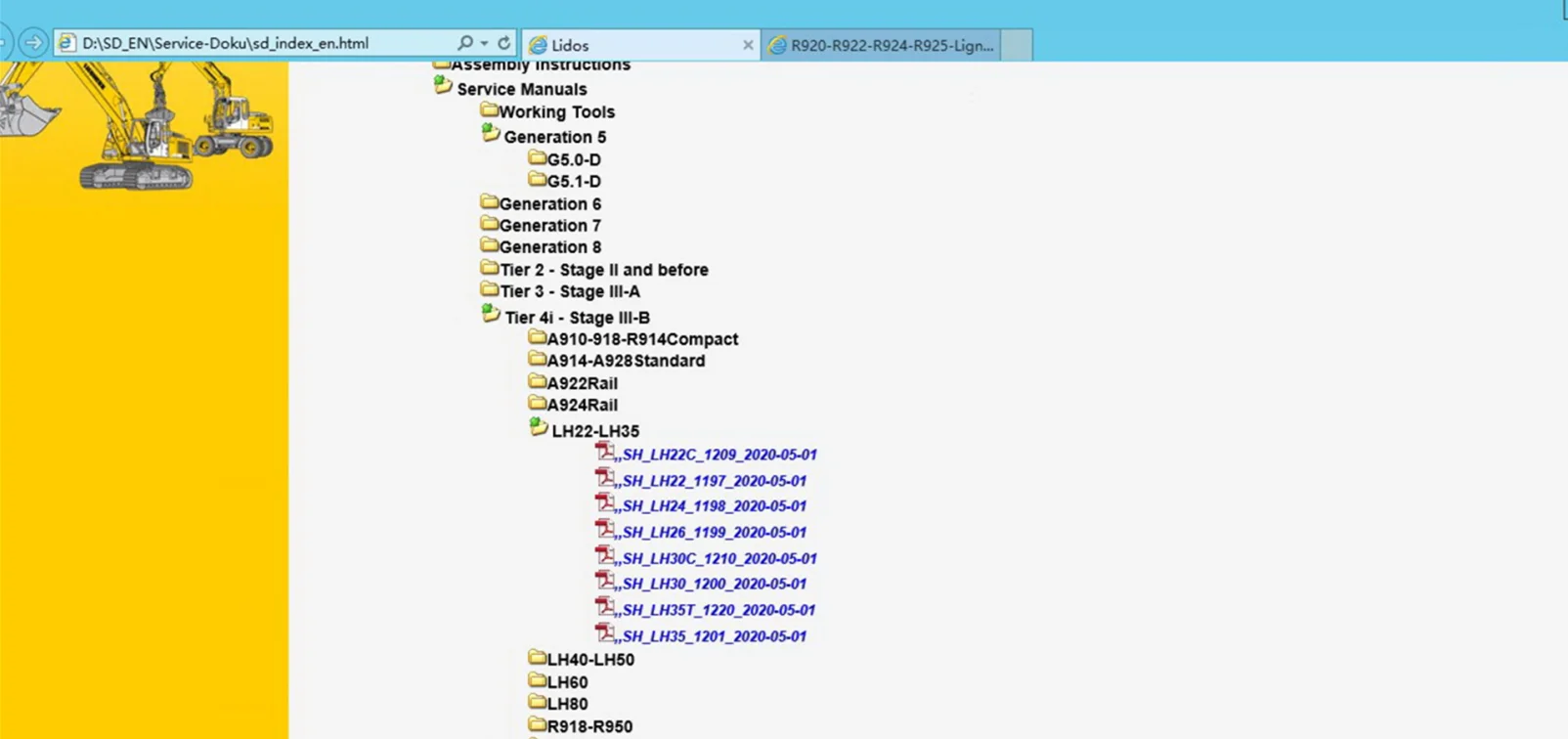Open PDF icon for SH_LH35T_1220_2020-05-01
Viewport: 1568px width, 739px height.
[x=605, y=607]
